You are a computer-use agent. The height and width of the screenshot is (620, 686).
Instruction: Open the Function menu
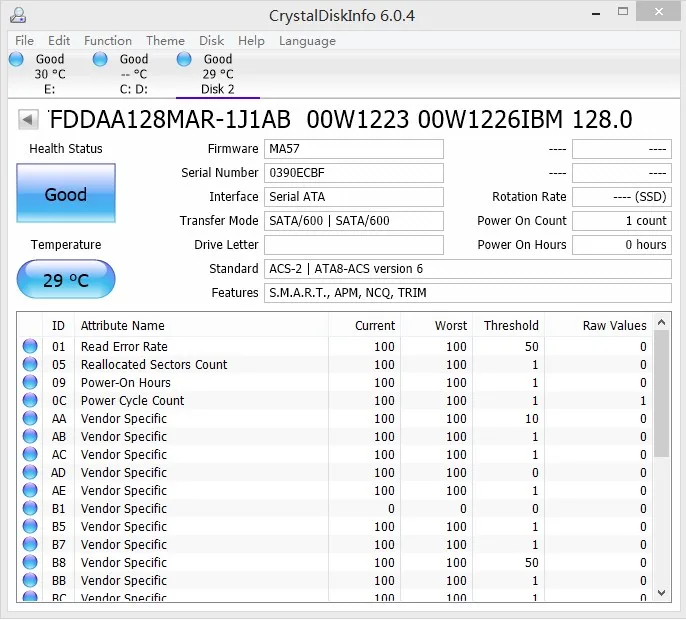tap(108, 41)
